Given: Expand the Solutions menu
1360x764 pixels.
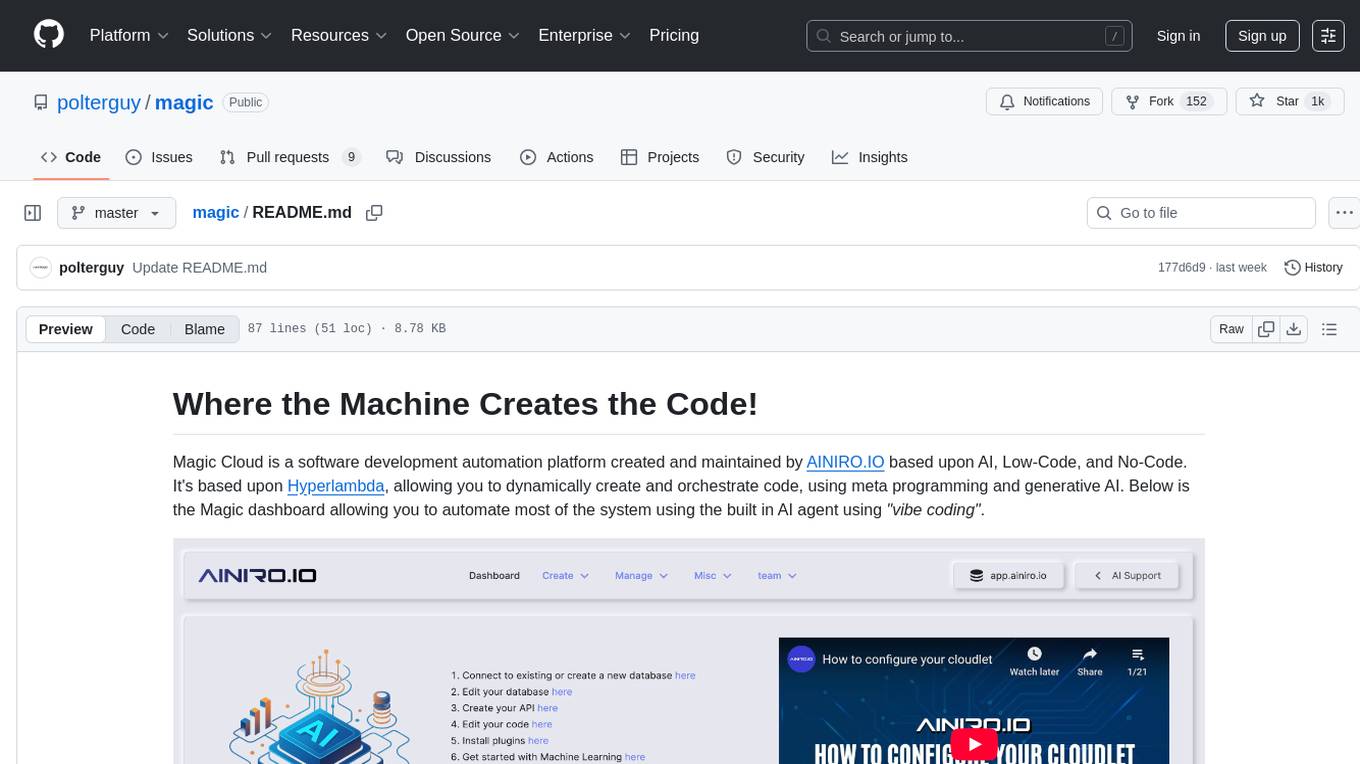Looking at the screenshot, I should pos(230,35).
